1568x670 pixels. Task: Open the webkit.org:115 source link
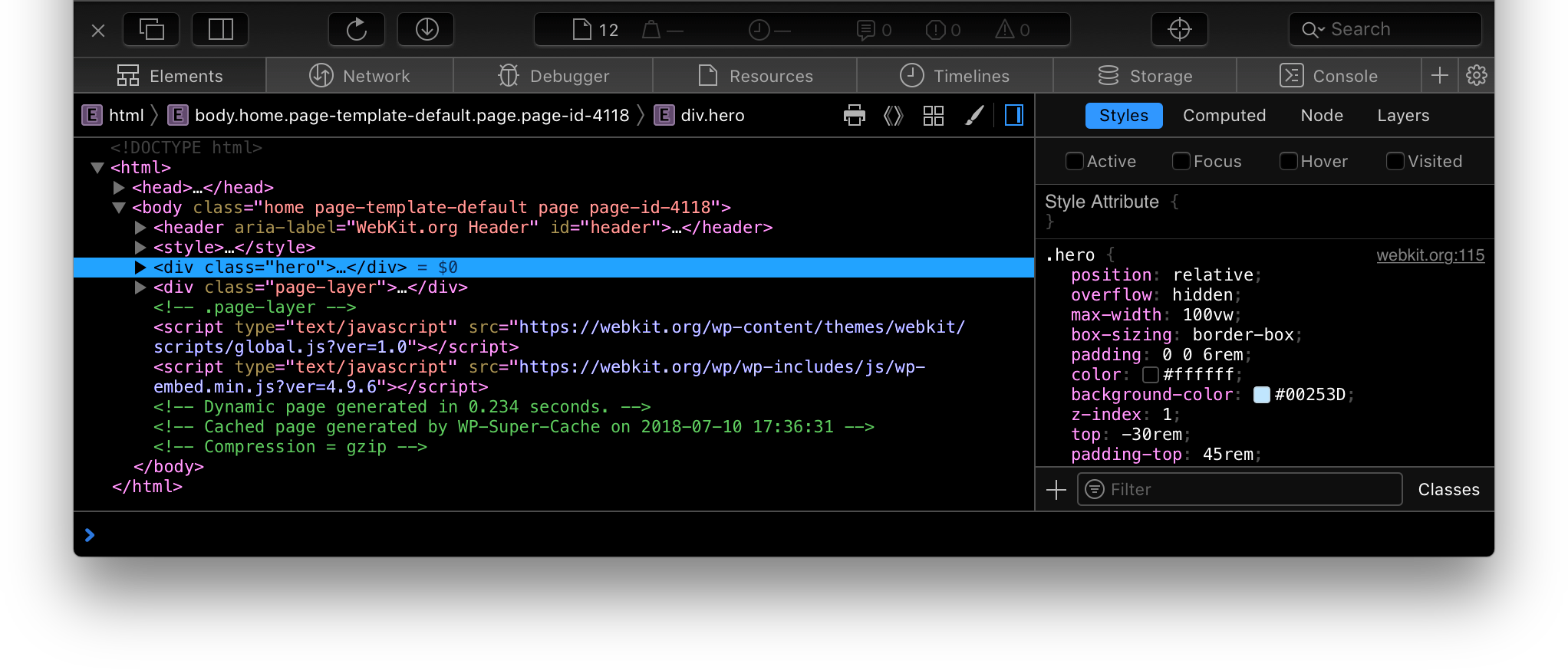(x=1430, y=255)
